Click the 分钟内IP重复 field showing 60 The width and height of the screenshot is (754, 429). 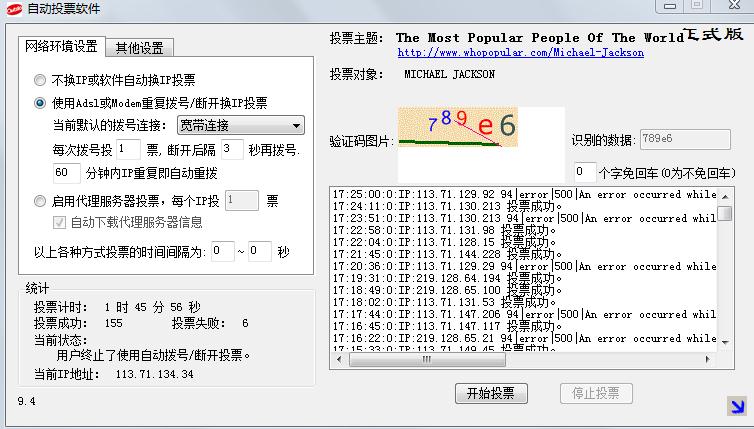[x=67, y=172]
